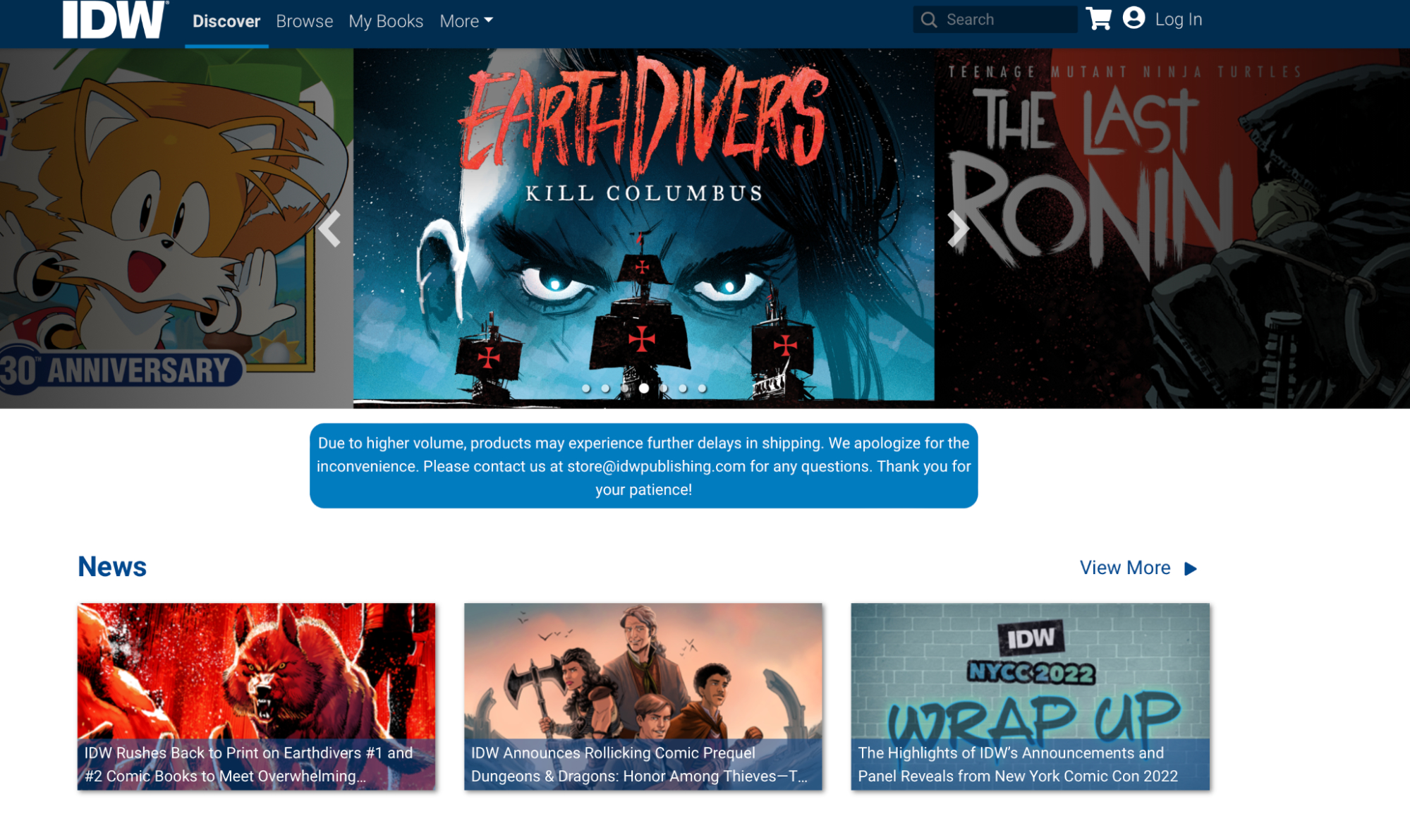The image size is (1410, 840).
Task: Expand the More navigation dropdown
Action: tap(465, 20)
